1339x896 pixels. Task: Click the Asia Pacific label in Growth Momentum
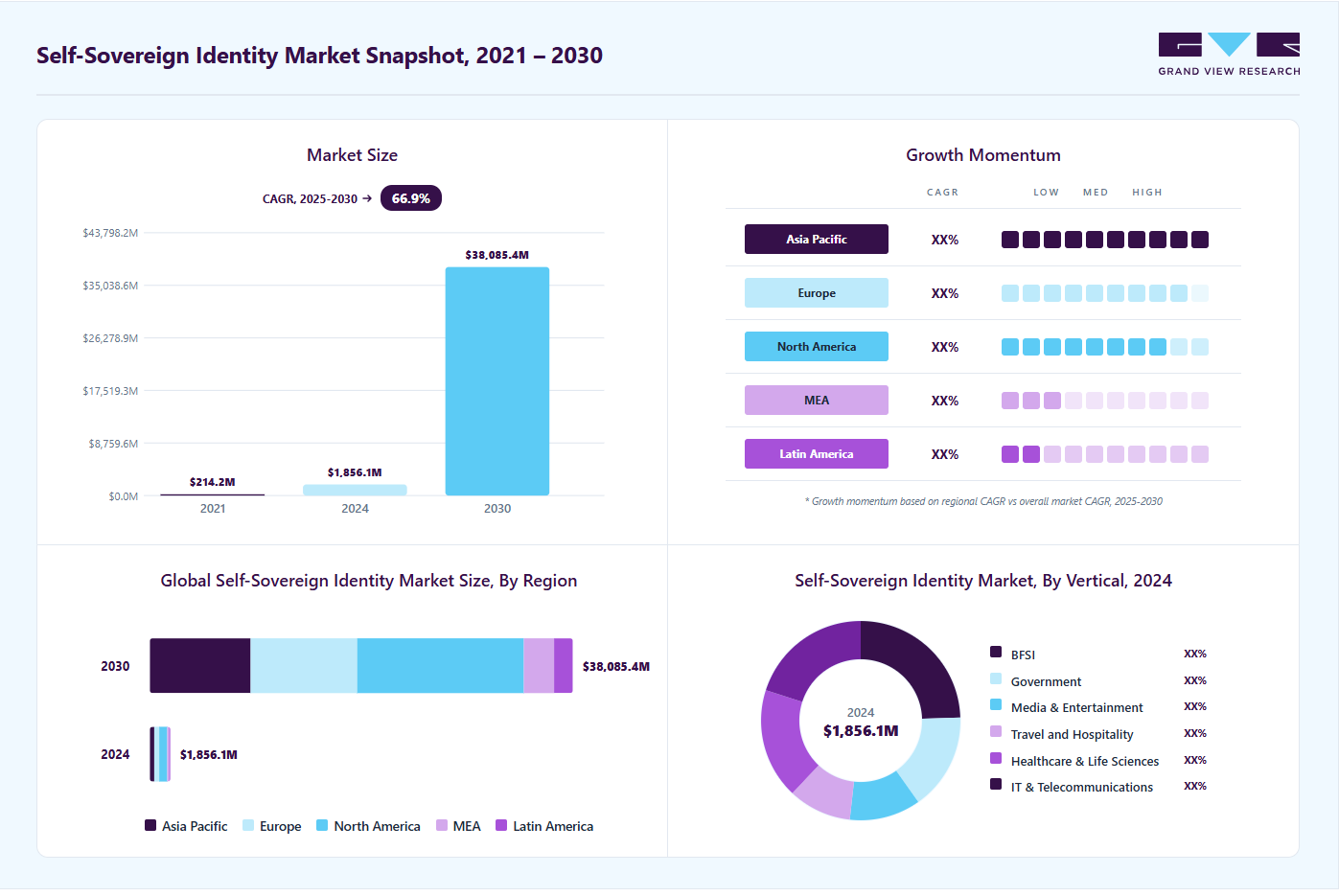coord(817,240)
